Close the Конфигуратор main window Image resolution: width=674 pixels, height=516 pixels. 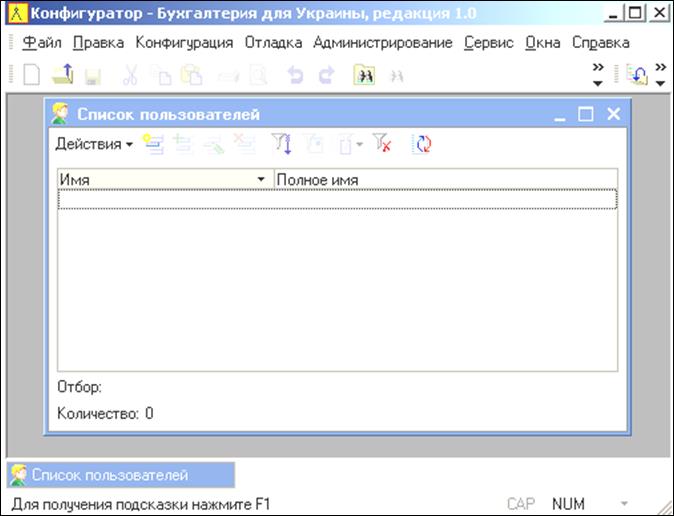[x=659, y=13]
